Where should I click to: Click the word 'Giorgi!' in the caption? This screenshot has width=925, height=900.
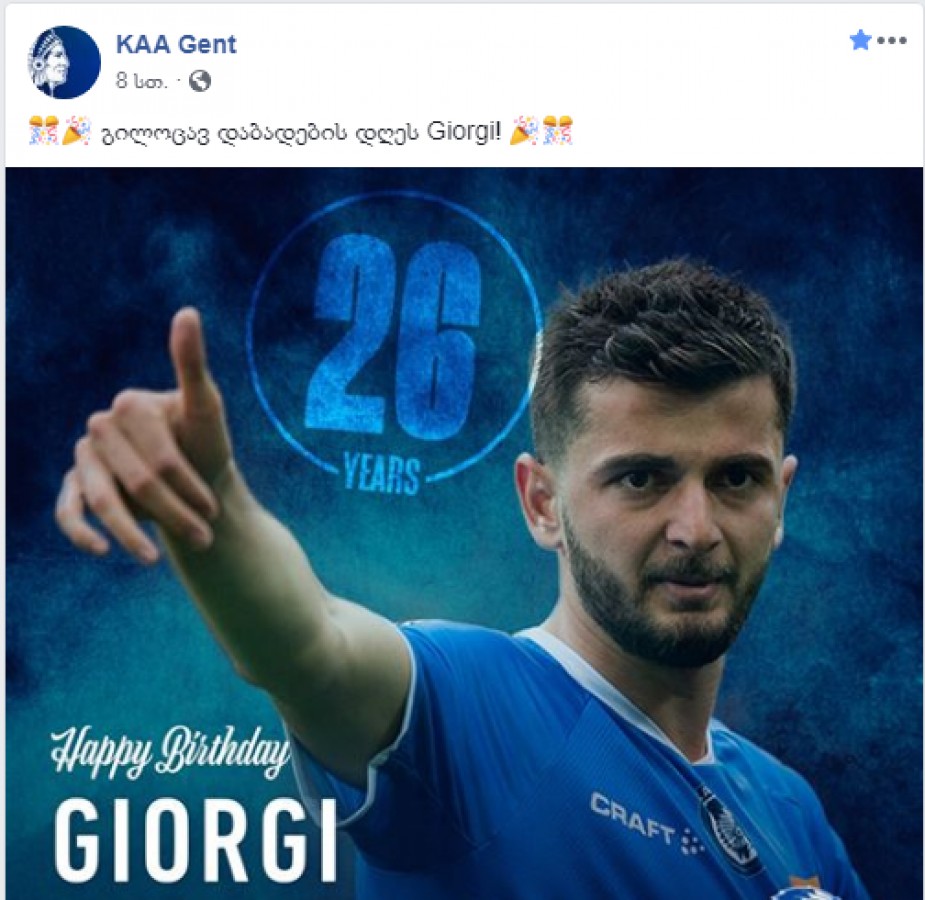click(464, 132)
